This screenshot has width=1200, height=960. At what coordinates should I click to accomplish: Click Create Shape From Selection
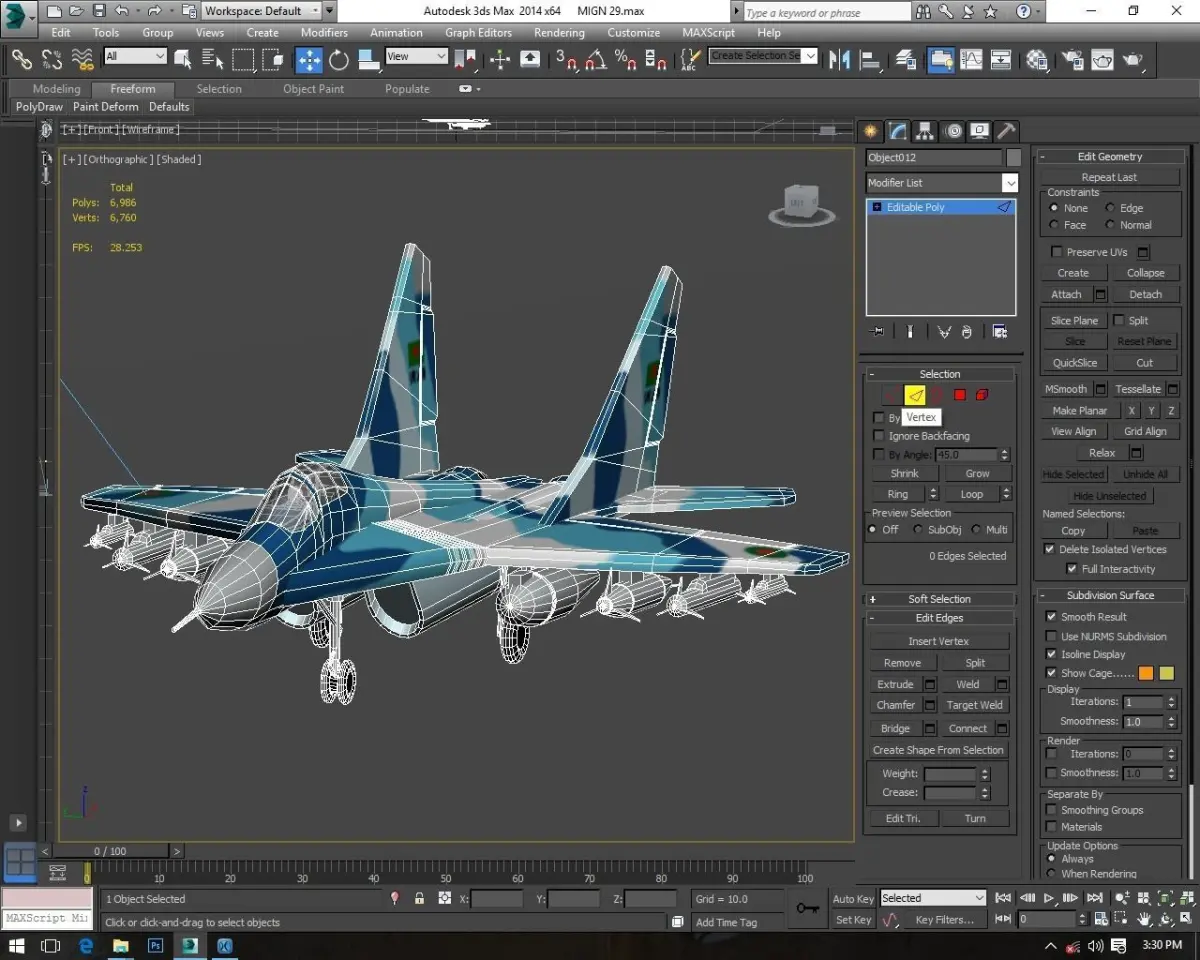938,750
